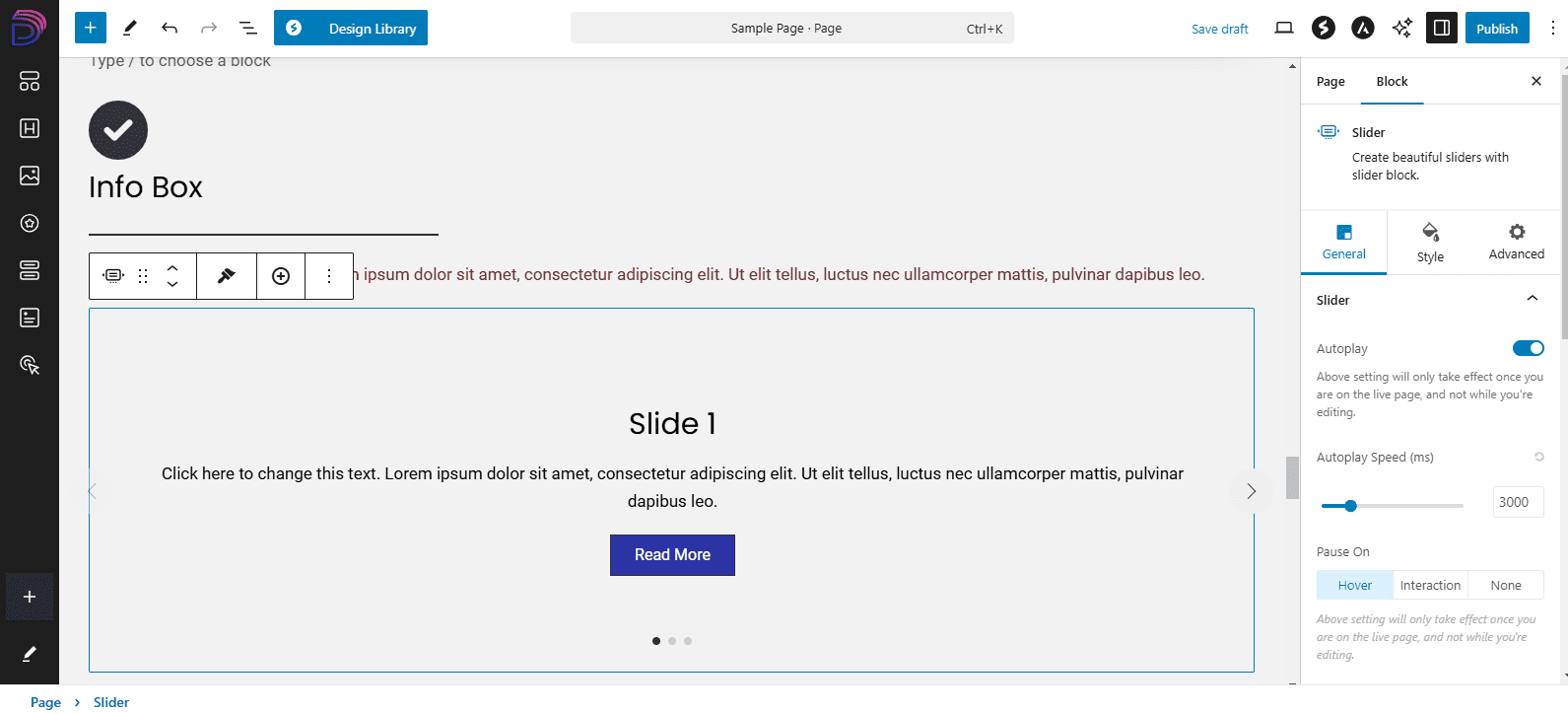Open the Document Overview list view
1568x714 pixels.
[x=247, y=28]
